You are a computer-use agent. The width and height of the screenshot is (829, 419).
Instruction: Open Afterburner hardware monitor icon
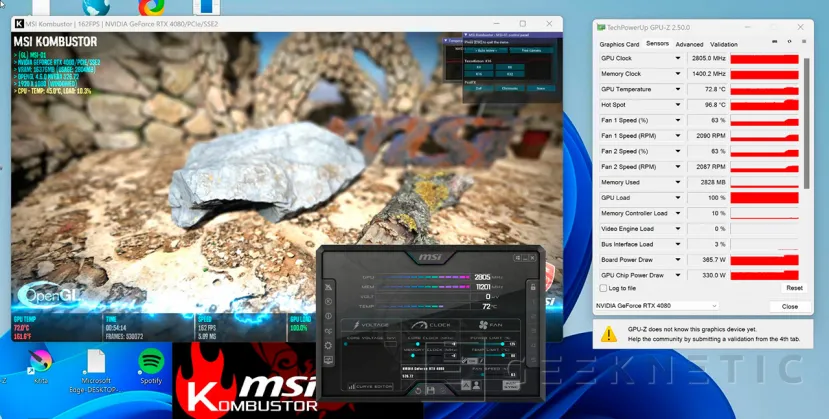coord(328,360)
